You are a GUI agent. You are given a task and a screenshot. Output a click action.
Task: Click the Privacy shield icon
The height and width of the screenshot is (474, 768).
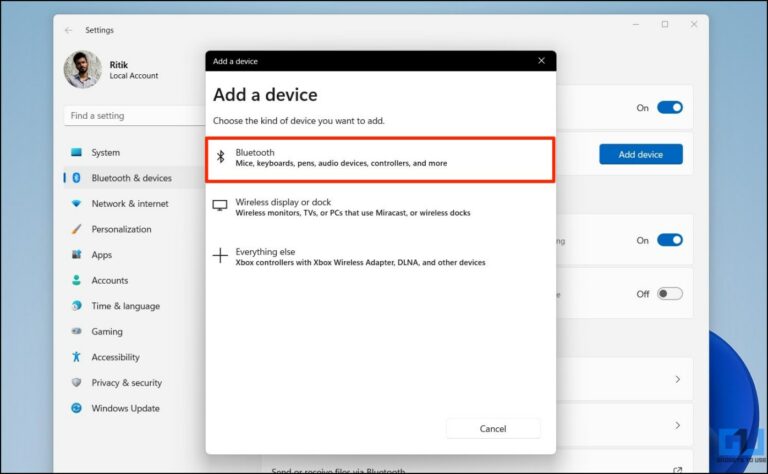tap(76, 382)
